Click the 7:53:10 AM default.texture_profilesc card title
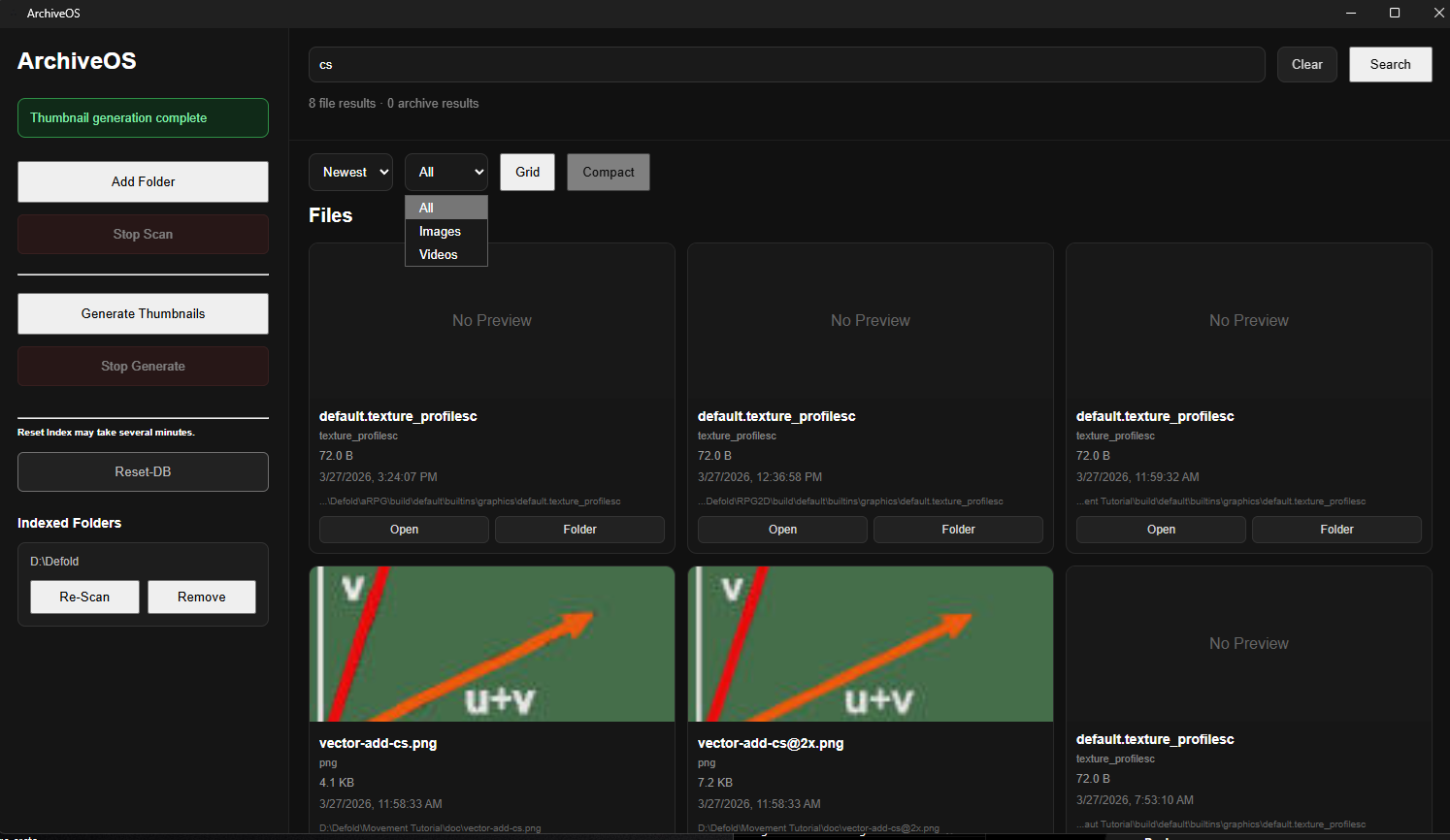Image resolution: width=1450 pixels, height=840 pixels. click(x=1155, y=739)
